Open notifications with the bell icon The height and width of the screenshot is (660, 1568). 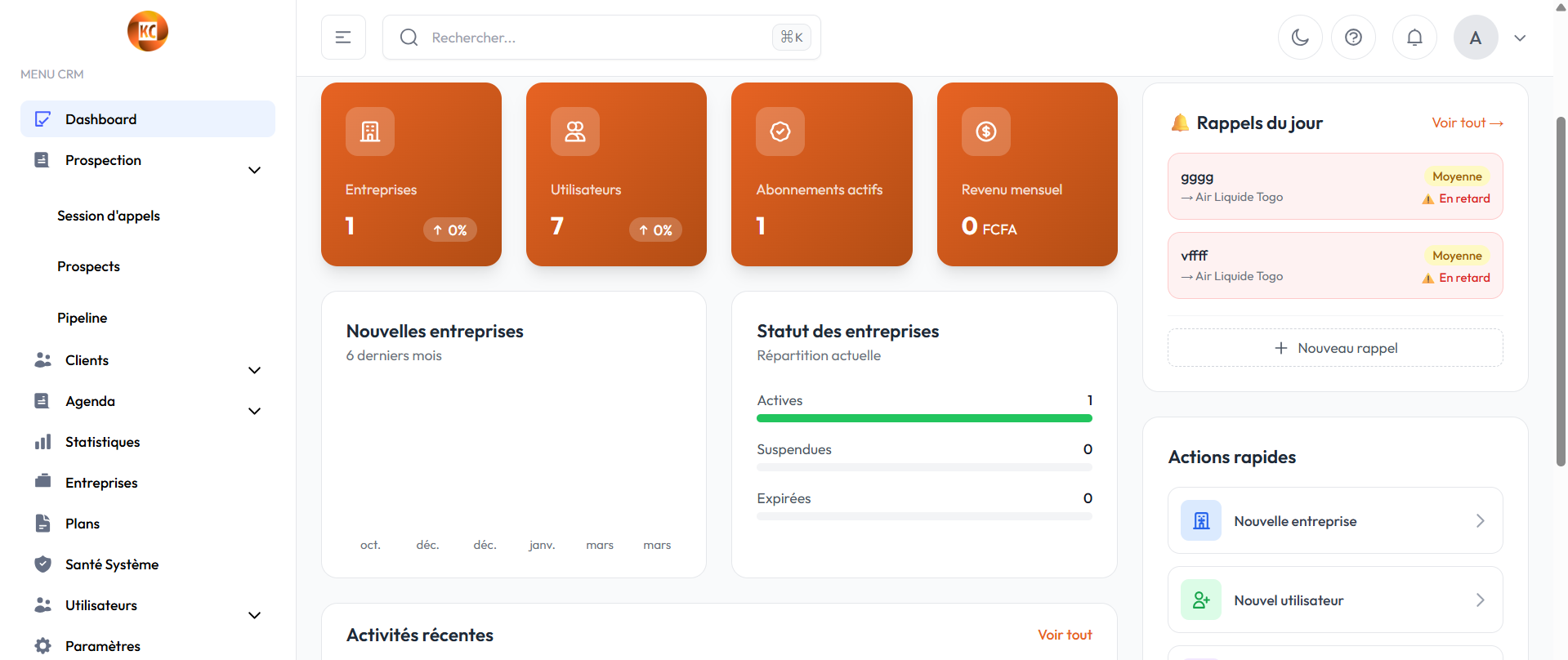[1414, 38]
